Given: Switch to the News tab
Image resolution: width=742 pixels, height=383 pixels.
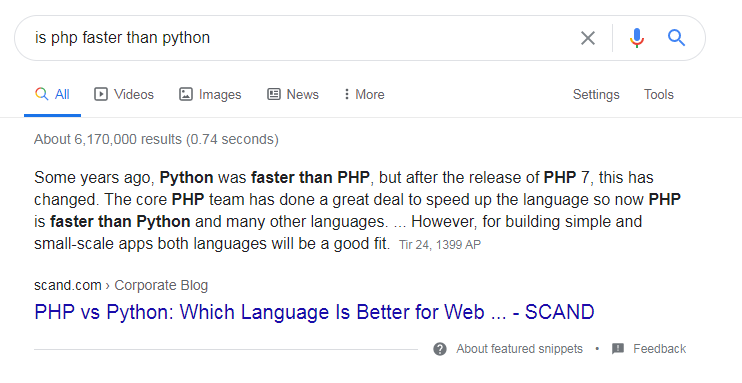Looking at the screenshot, I should coord(293,94).
